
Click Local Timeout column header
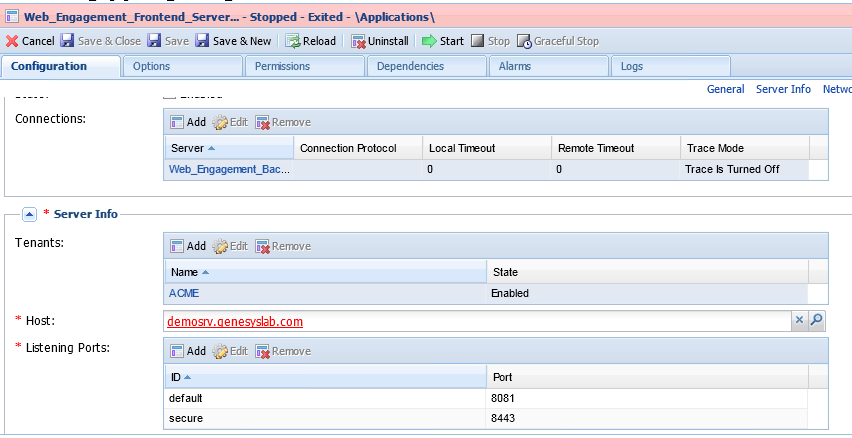point(487,148)
